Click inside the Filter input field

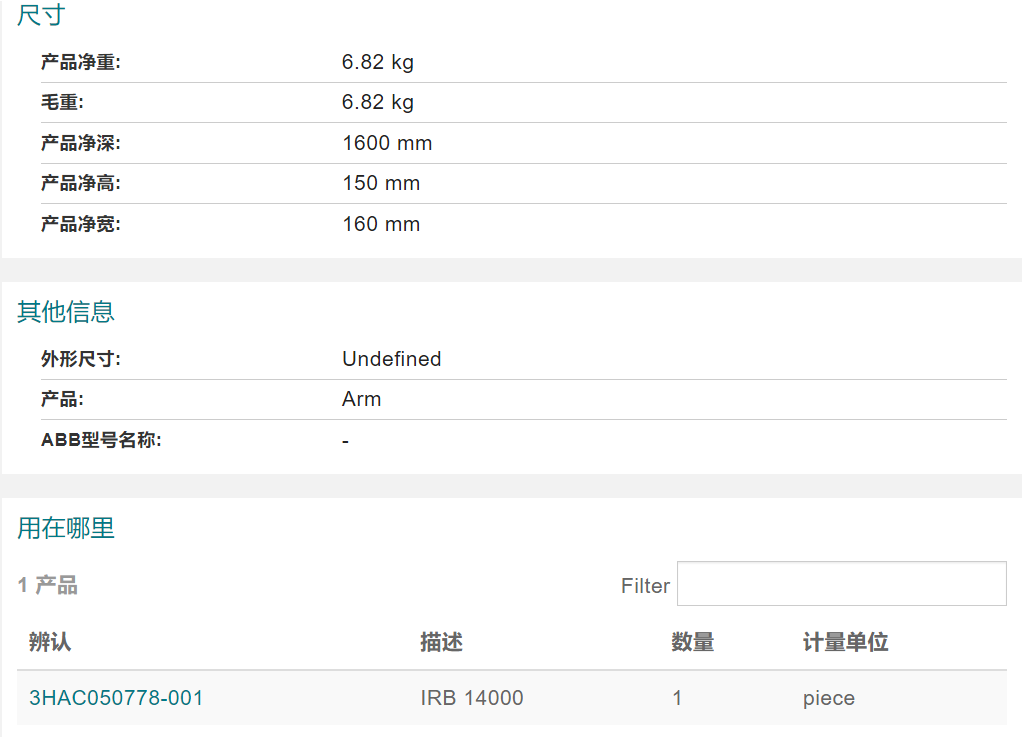(x=841, y=584)
